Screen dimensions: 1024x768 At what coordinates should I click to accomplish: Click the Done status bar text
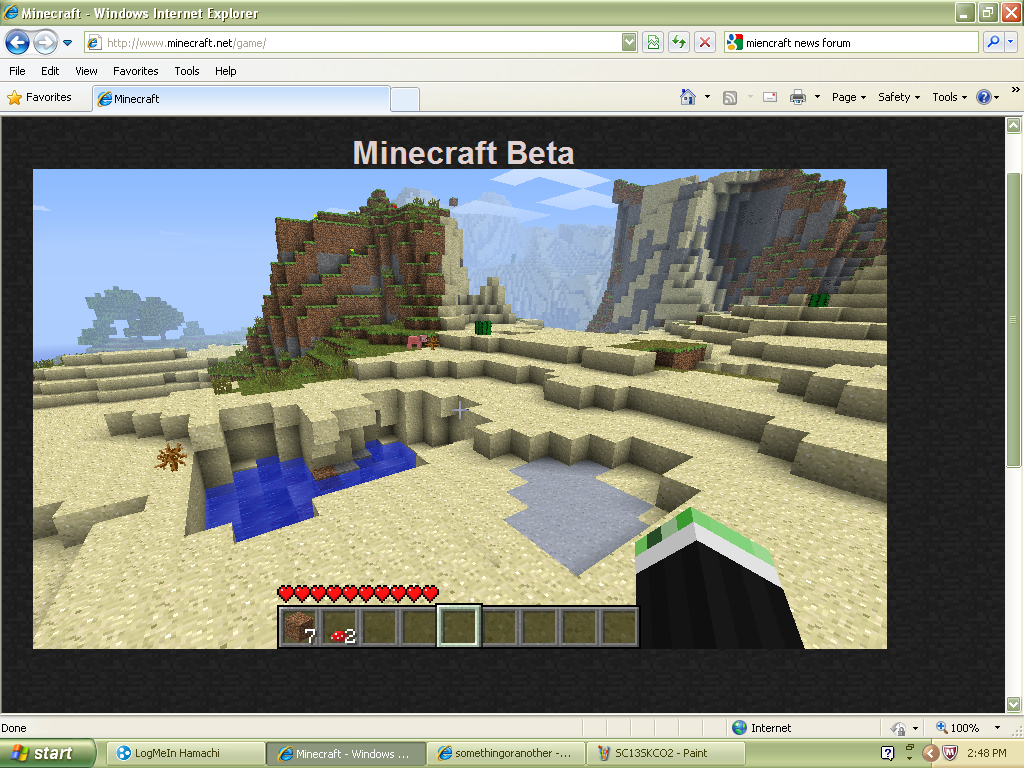14,728
